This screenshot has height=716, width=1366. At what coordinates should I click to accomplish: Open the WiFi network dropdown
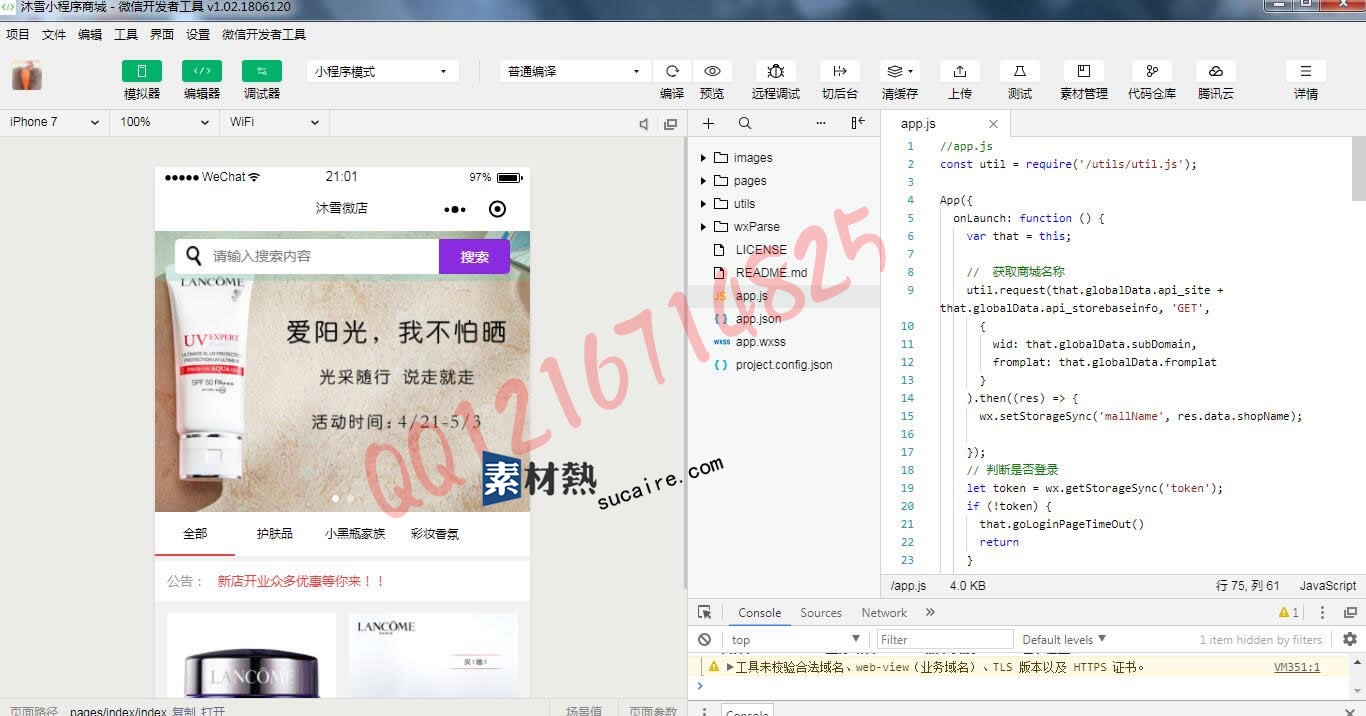pos(275,122)
